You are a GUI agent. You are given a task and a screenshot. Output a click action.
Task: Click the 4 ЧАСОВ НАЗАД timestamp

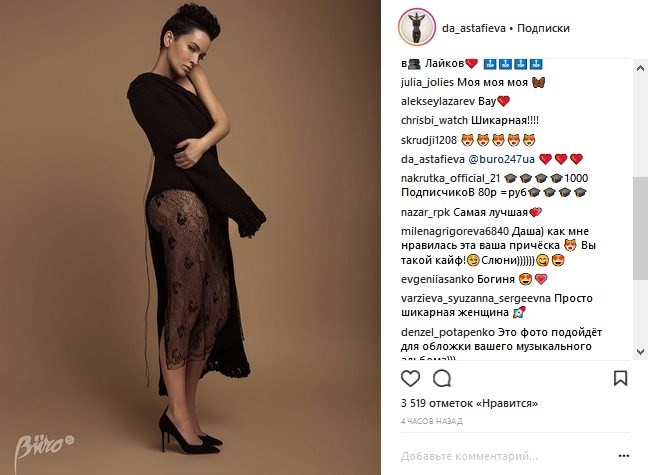431,421
